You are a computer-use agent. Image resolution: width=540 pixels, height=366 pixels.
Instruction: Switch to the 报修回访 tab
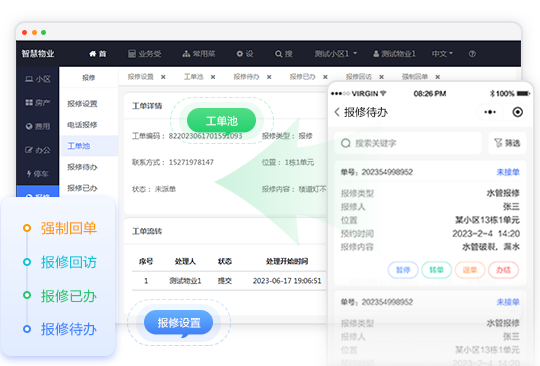(359, 77)
